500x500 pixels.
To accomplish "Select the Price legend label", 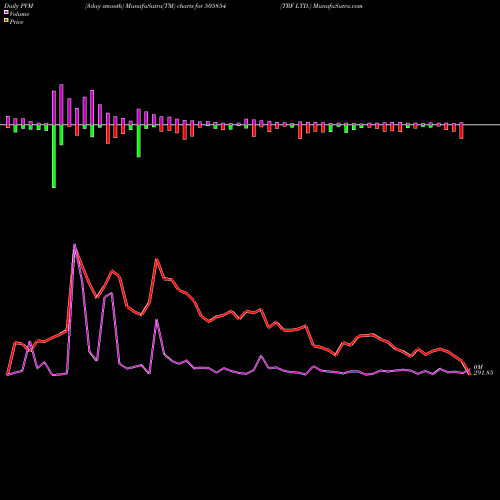I will tap(16, 22).
